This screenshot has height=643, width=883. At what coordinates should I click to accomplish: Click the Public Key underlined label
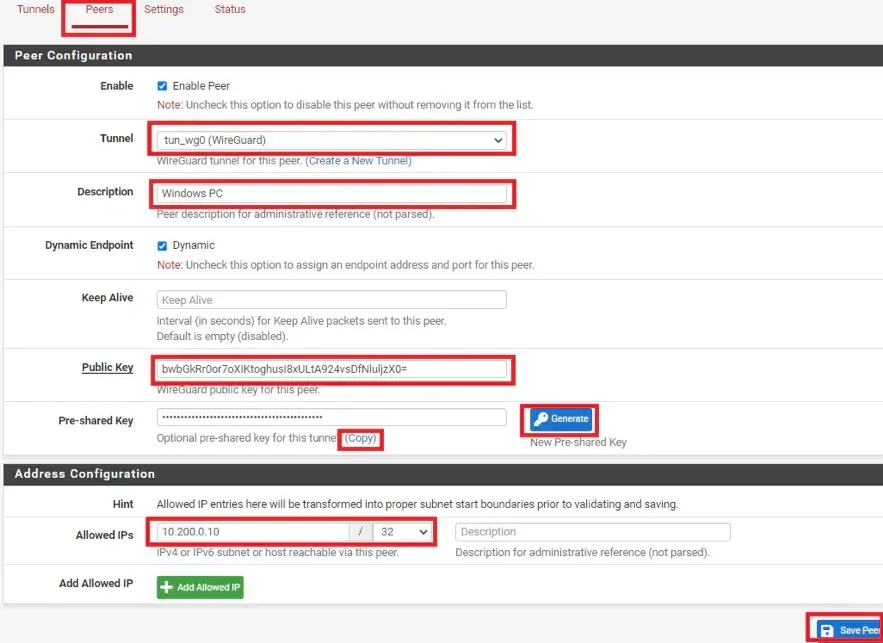coord(108,367)
